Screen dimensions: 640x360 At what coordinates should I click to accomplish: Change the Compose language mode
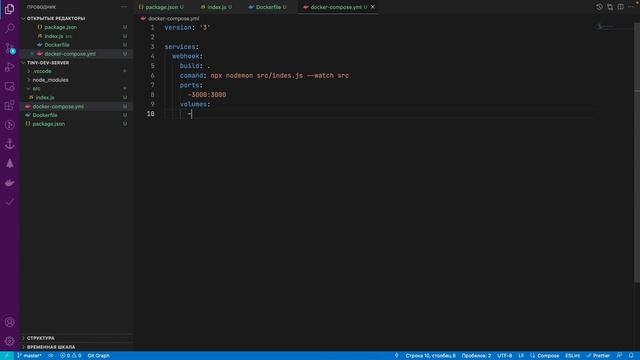click(544, 356)
